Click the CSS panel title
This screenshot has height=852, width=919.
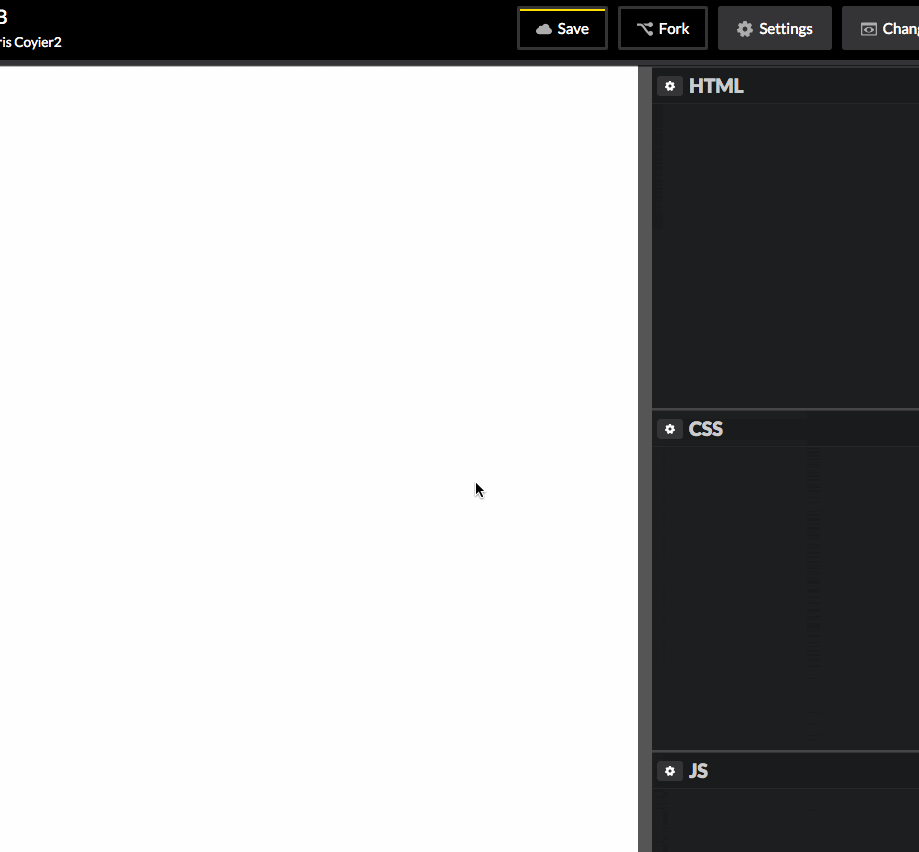point(705,429)
